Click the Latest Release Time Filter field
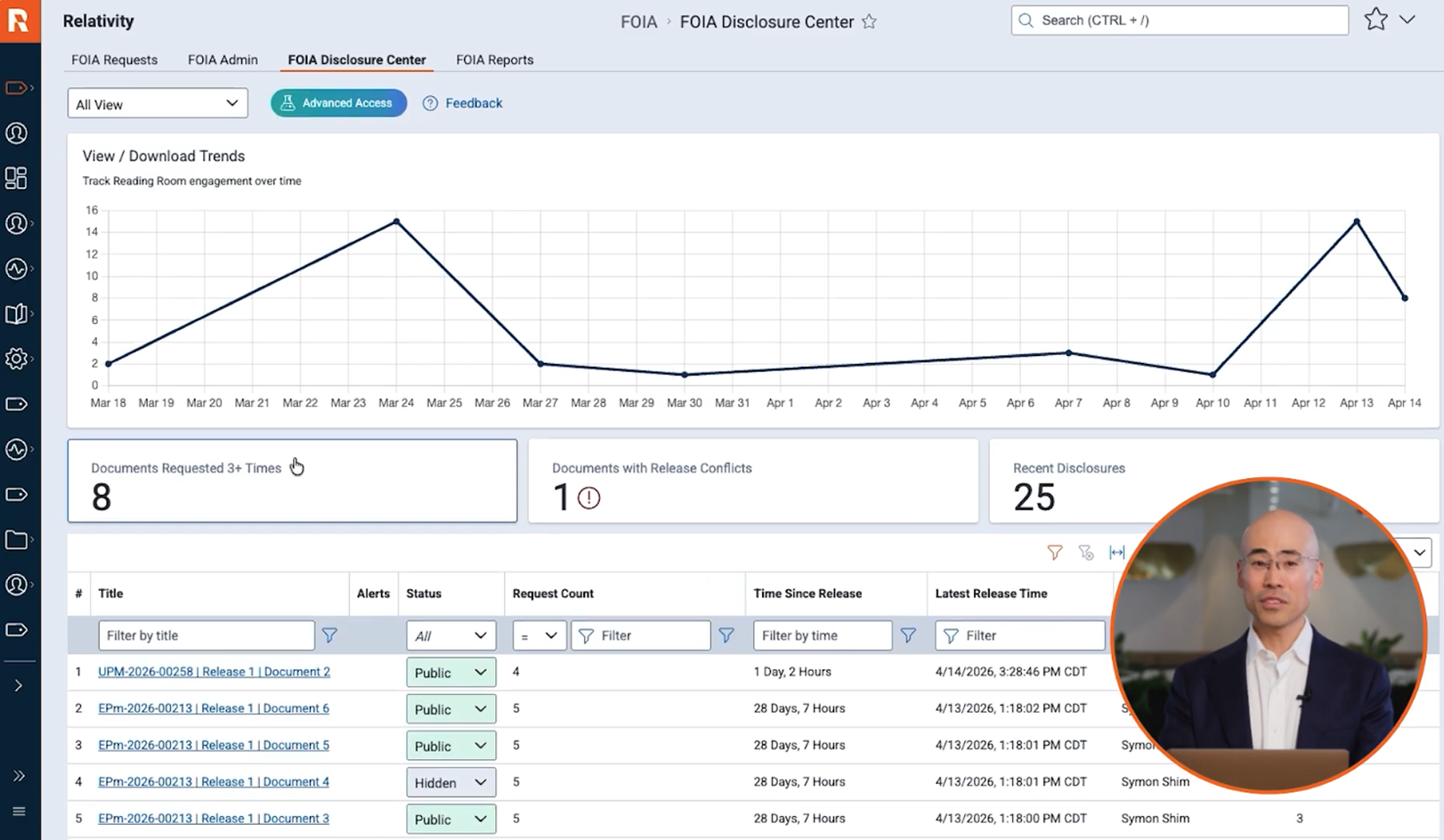1444x840 pixels. pyautogui.click(x=1020, y=635)
